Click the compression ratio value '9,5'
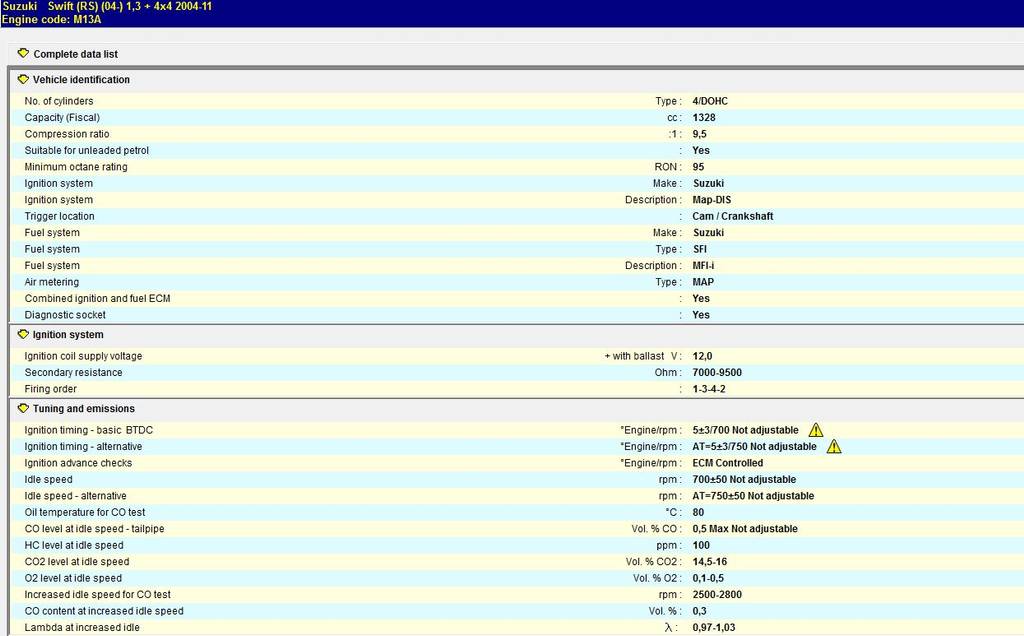The height and width of the screenshot is (636, 1024). 699,134
